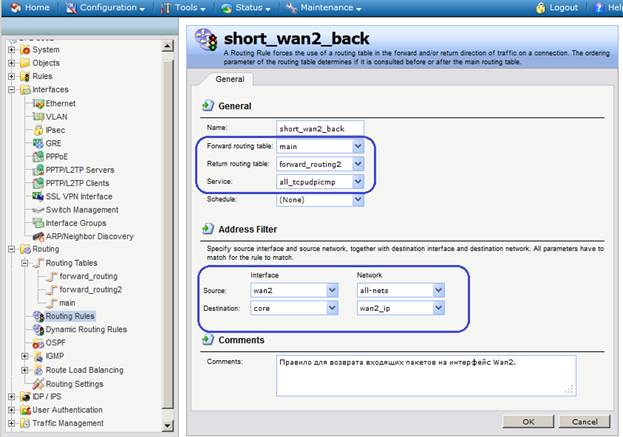
Task: Select the main routing table
Action: [x=67, y=303]
